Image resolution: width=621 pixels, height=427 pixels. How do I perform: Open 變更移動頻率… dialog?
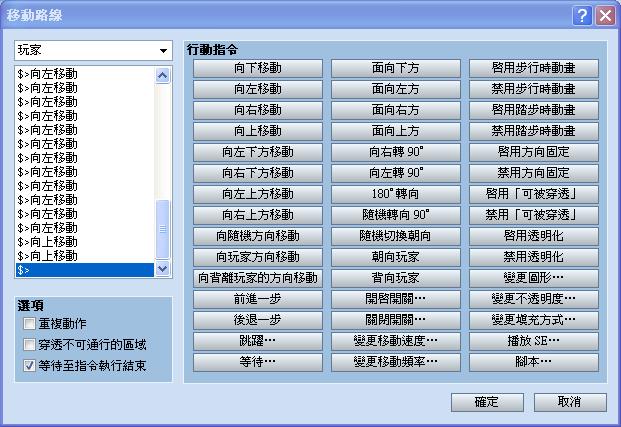[396, 362]
